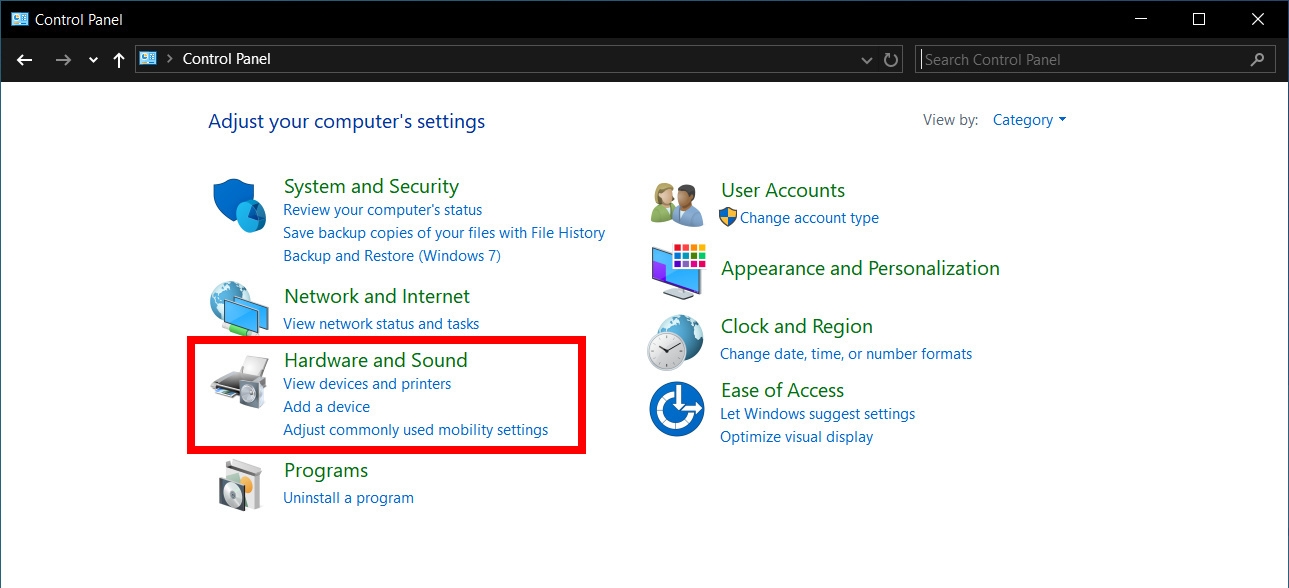Open the address bar history dropdown chevron

click(867, 60)
